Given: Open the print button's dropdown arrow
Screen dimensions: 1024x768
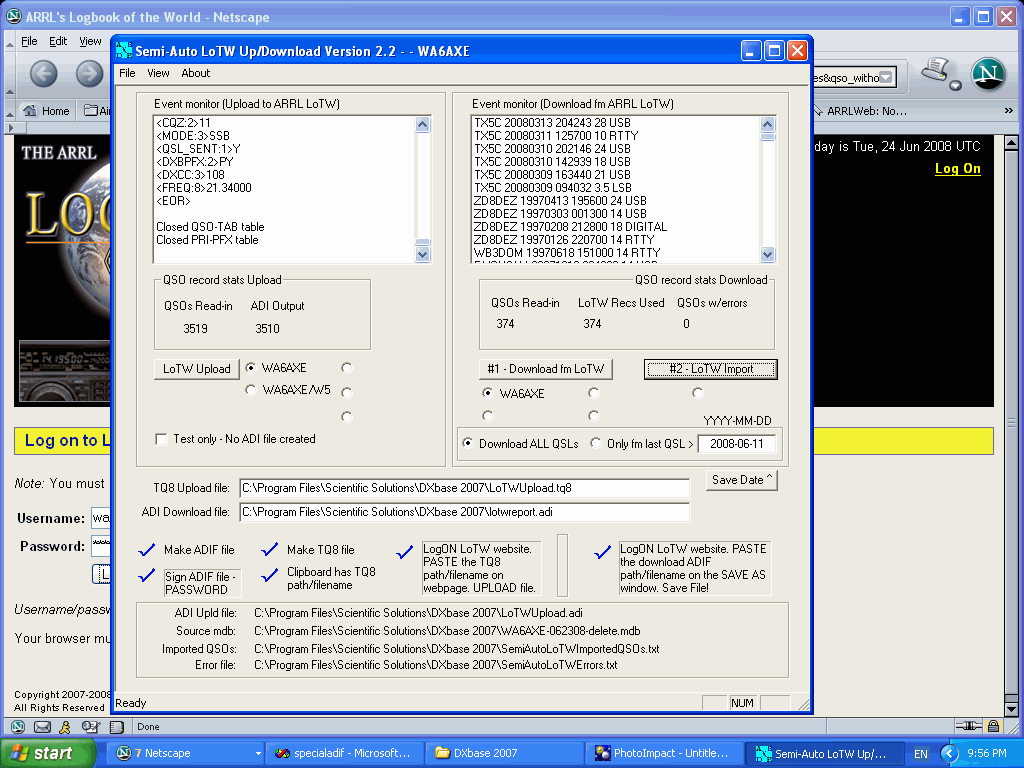Looking at the screenshot, I should (x=955, y=86).
